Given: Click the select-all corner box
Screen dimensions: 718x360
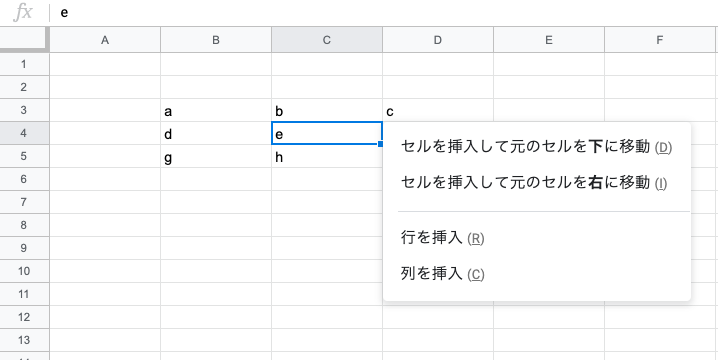Looking at the screenshot, I should (24, 39).
